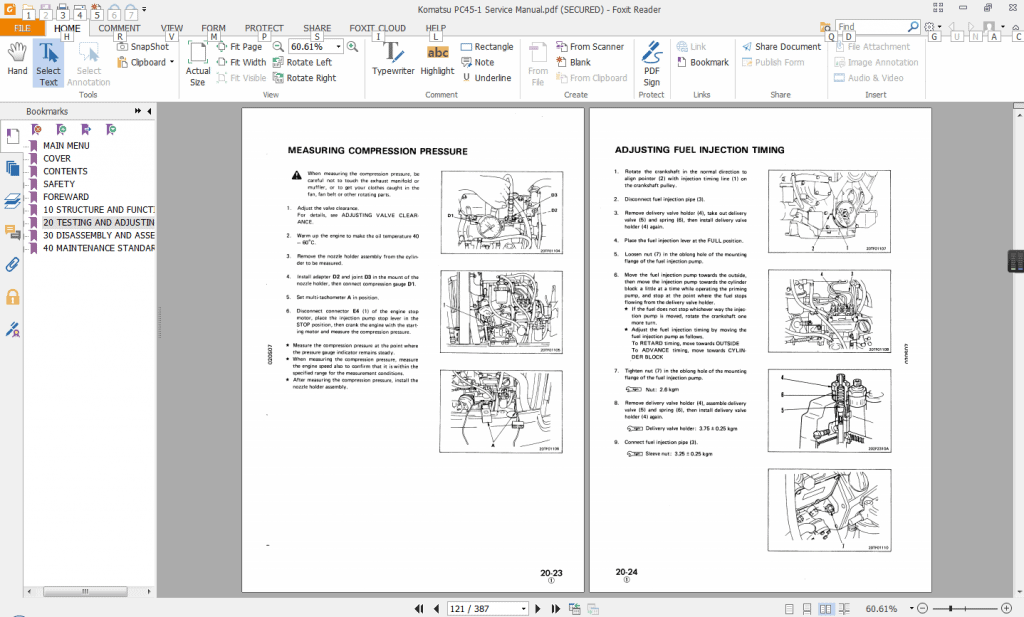The image size is (1024, 617).
Task: Open the status bar zoom level dropdown
Action: pyautogui.click(x=911, y=609)
